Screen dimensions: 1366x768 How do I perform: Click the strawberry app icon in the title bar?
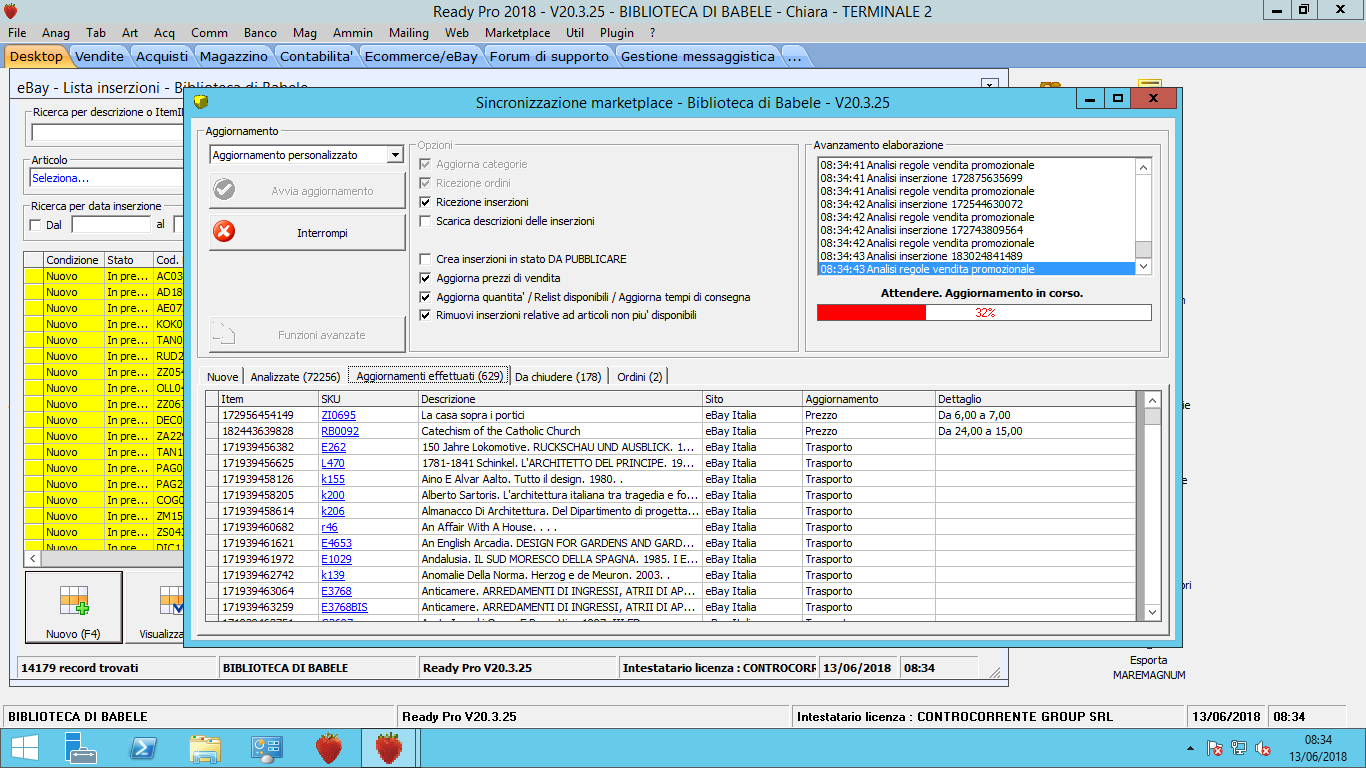click(x=11, y=11)
